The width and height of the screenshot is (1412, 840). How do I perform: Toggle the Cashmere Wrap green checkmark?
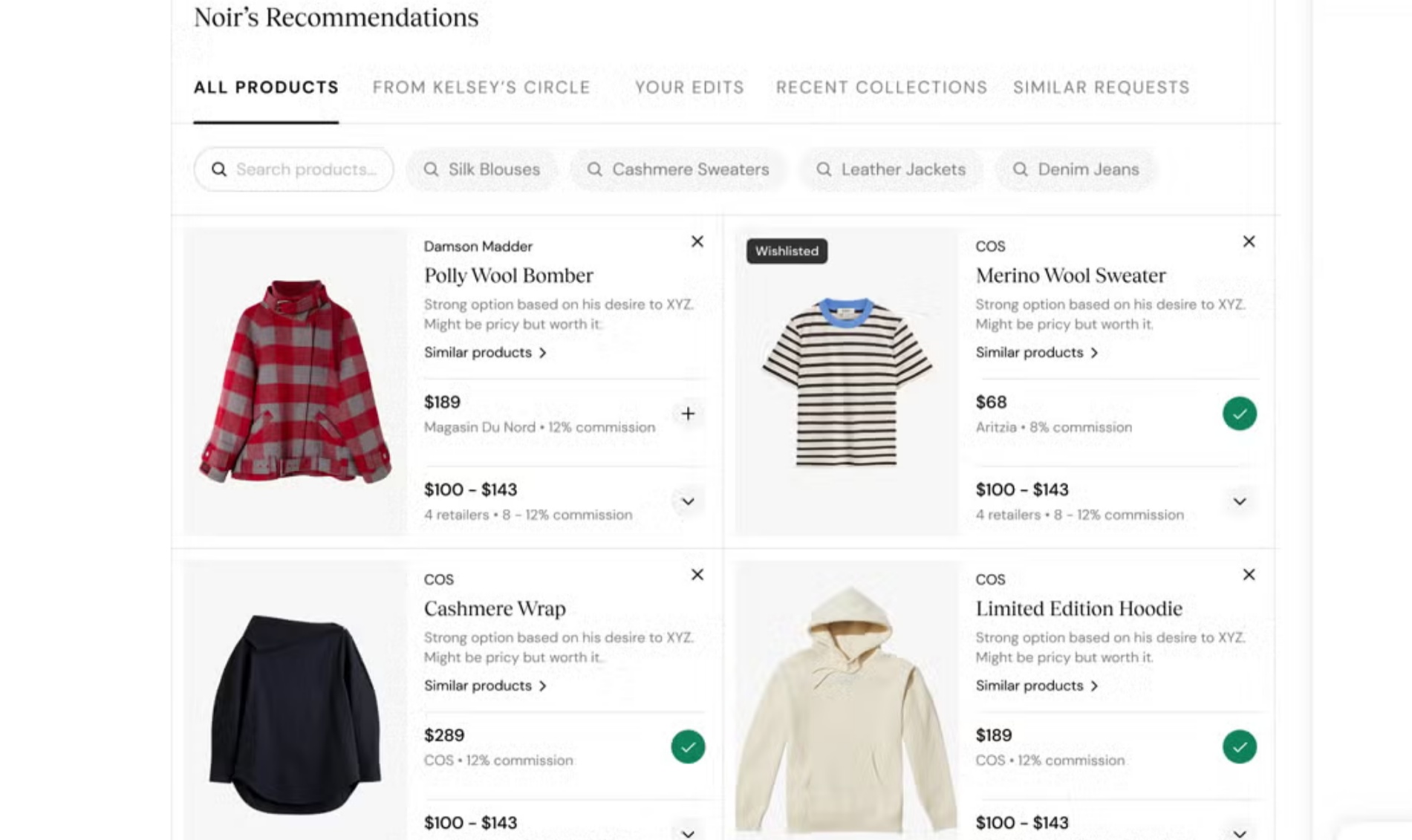(688, 746)
